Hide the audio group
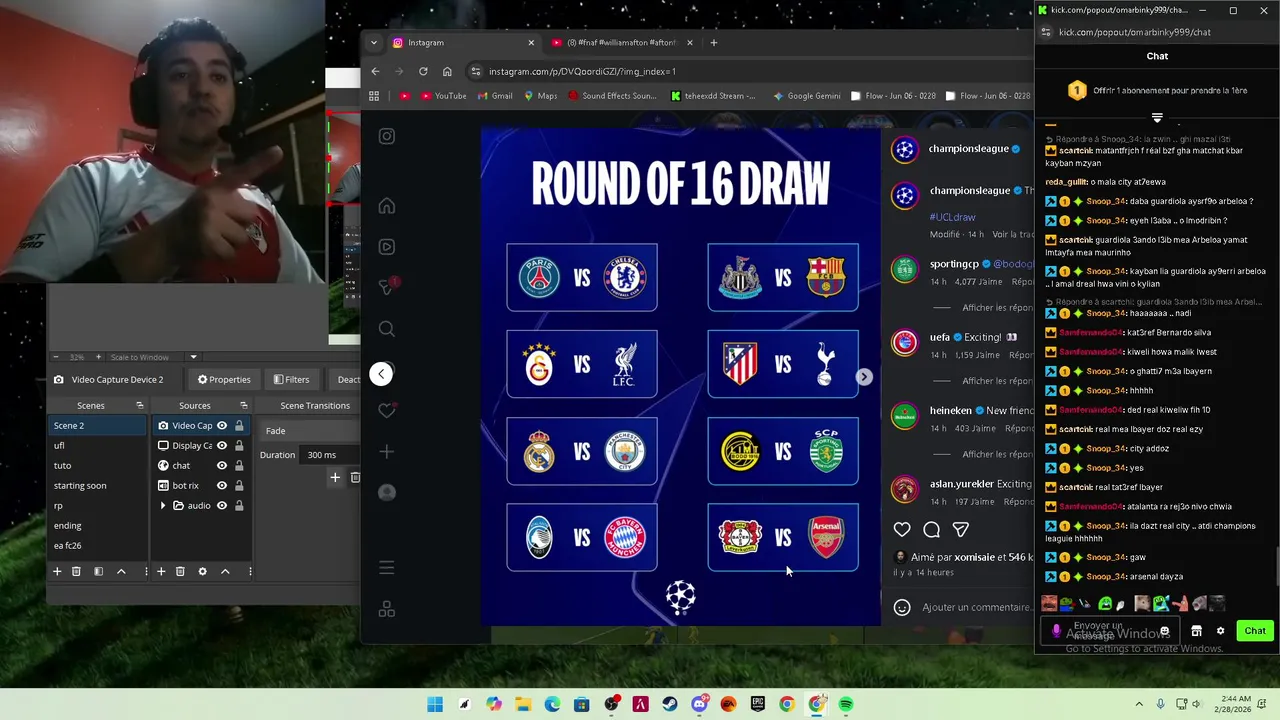Viewport: 1280px width, 720px height. pos(222,506)
